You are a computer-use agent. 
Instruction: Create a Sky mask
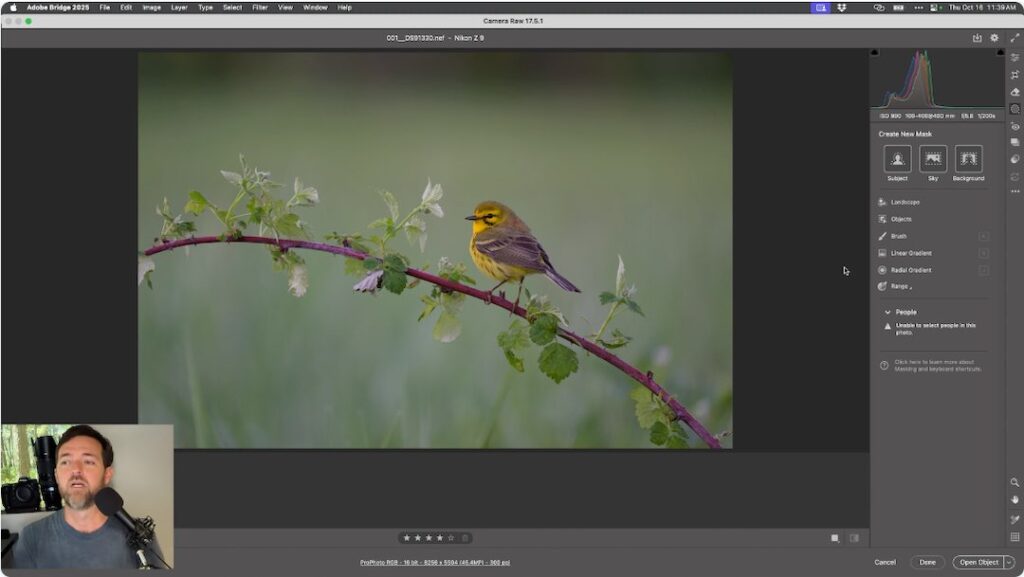coord(933,160)
